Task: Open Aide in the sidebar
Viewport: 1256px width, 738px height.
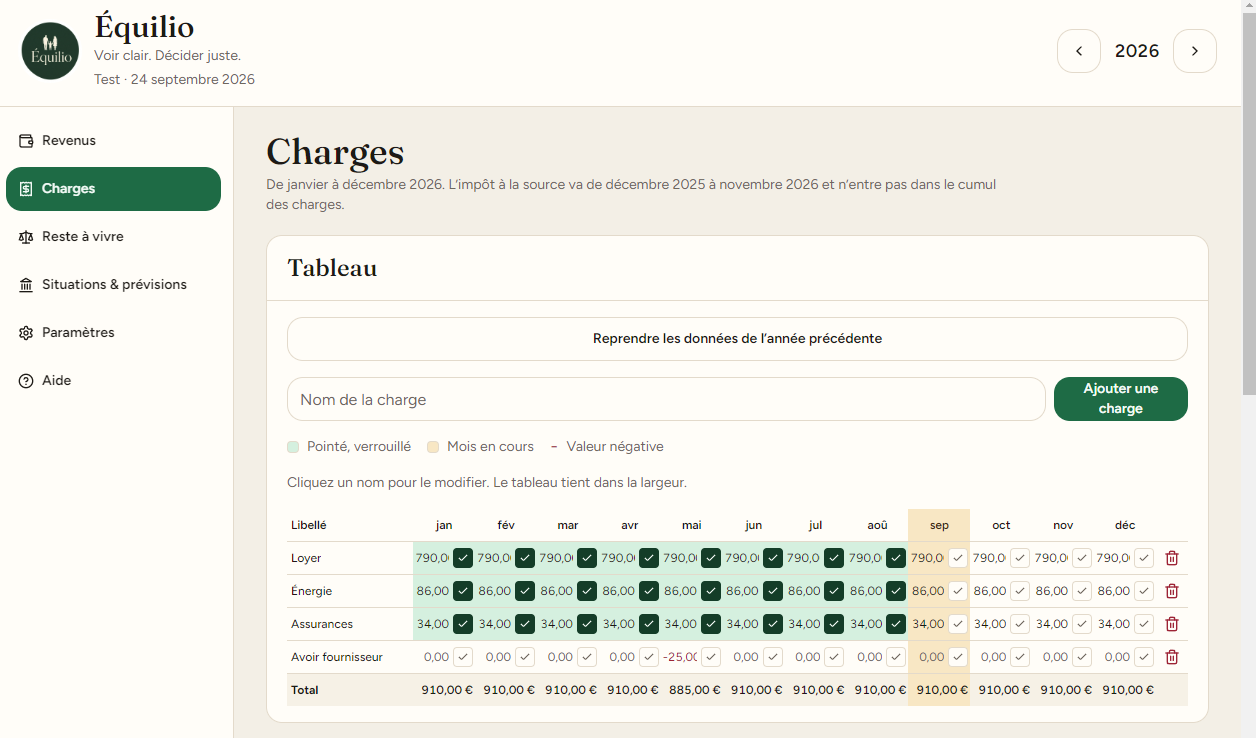Action: coord(113,381)
